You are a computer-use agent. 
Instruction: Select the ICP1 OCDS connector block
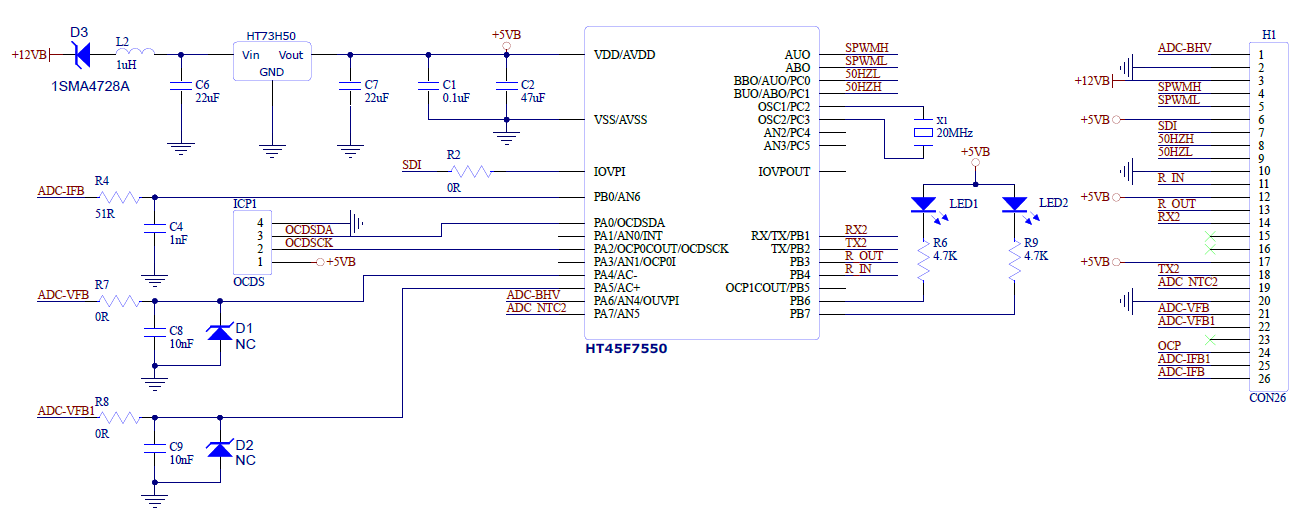pyautogui.click(x=251, y=242)
